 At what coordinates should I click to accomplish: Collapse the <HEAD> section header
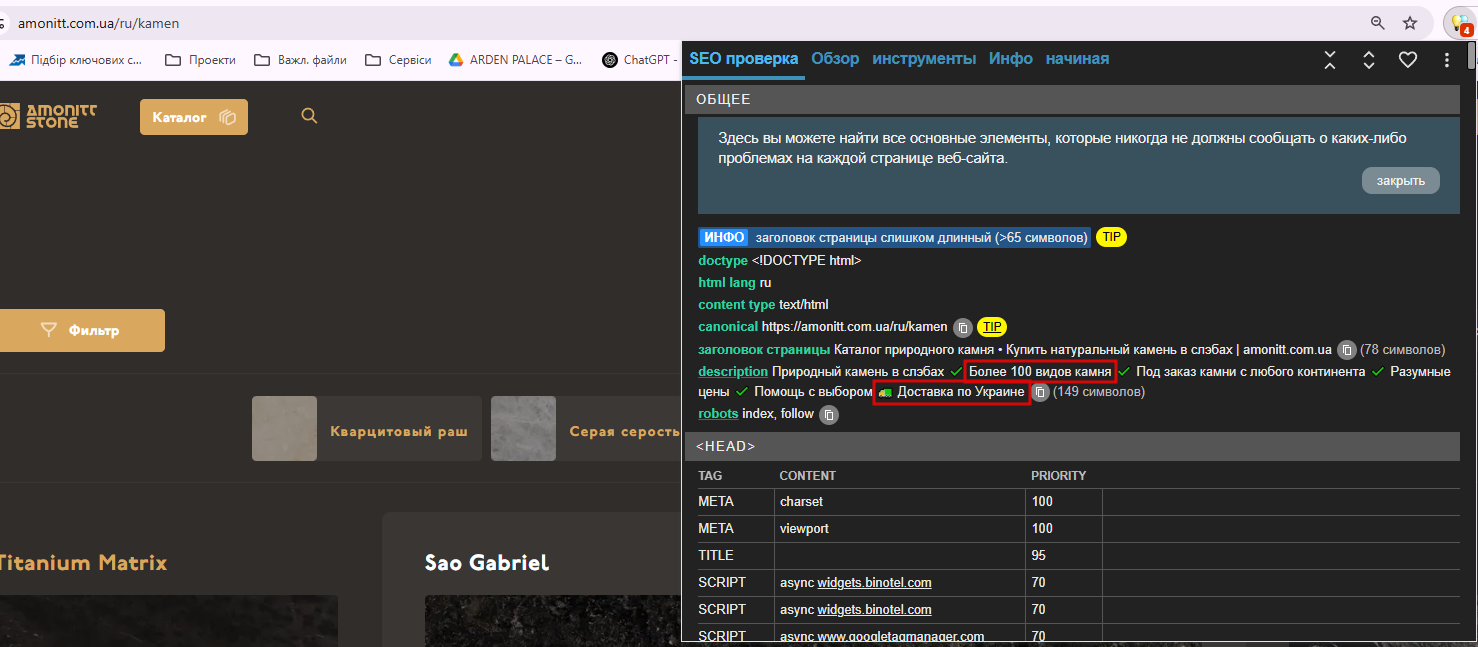[1072, 446]
